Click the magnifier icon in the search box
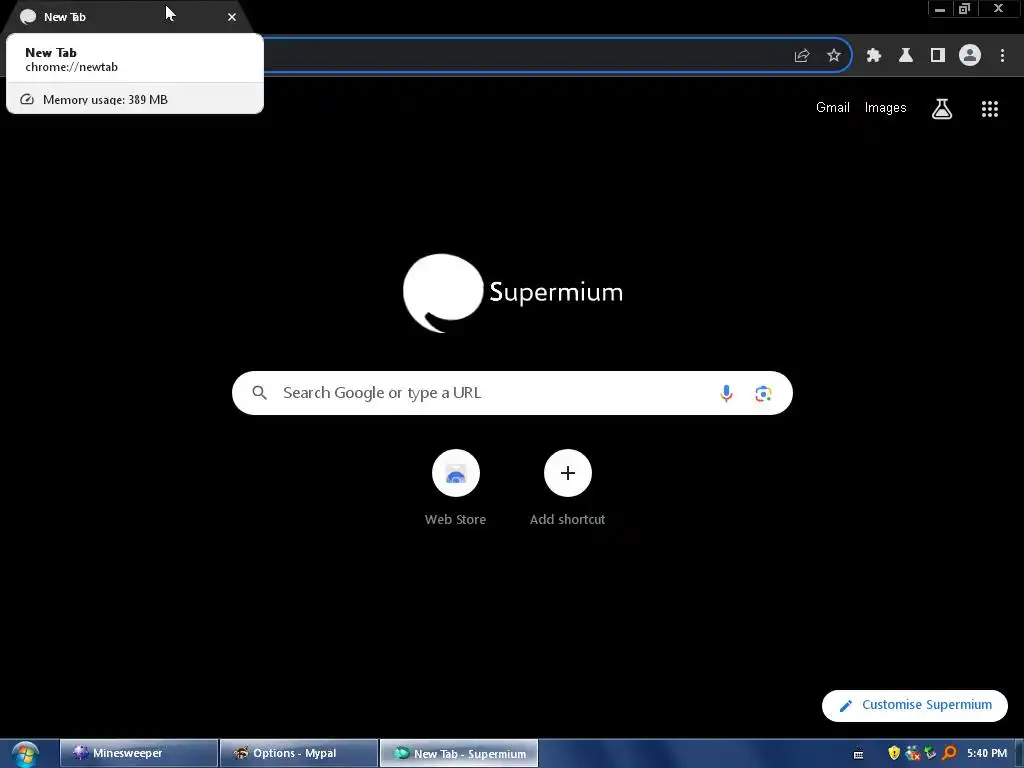This screenshot has height=768, width=1024. pos(259,392)
